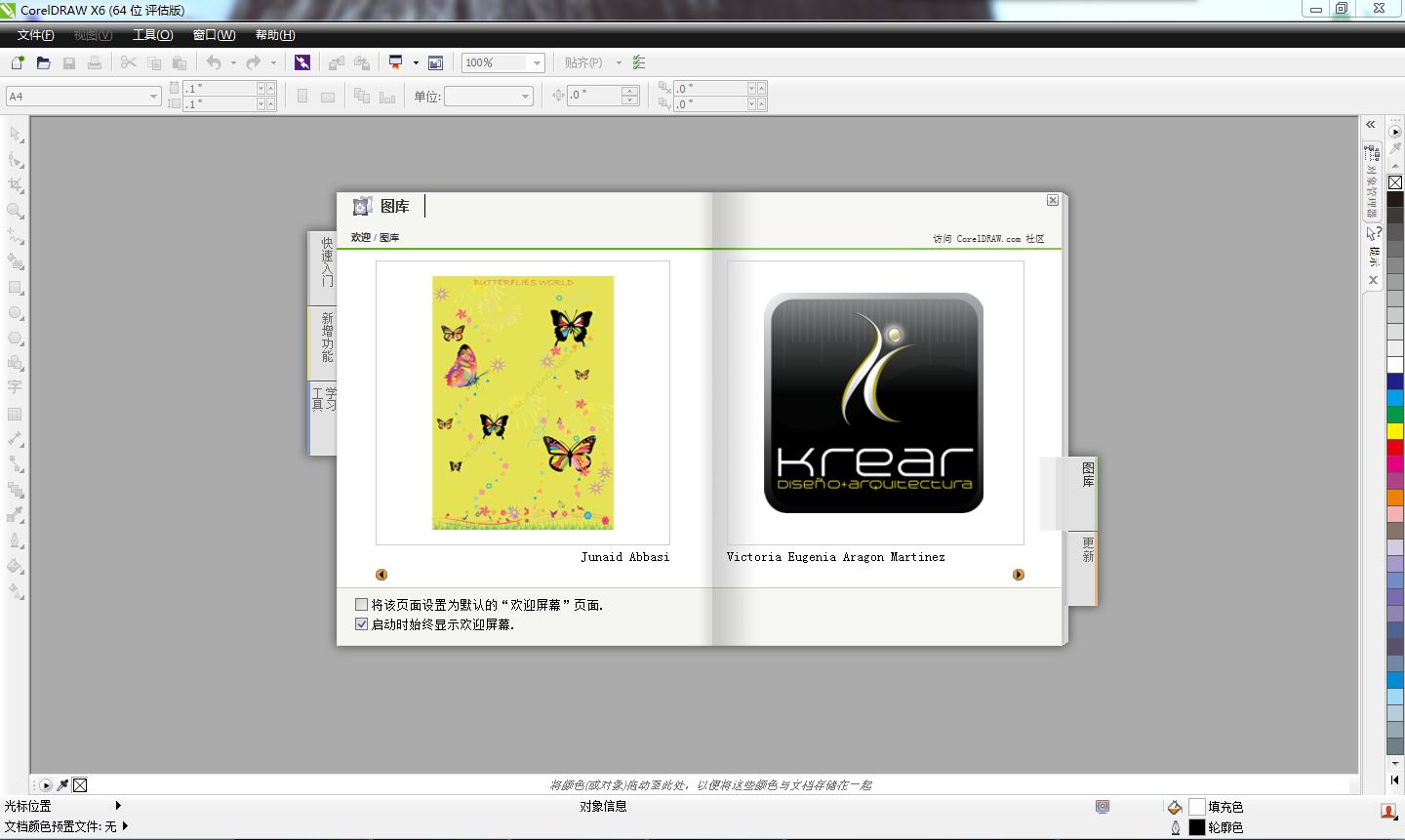This screenshot has width=1405, height=840.
Task: Enable 将该页面设置为默认的欢迎屏幕 页面
Action: (361, 604)
